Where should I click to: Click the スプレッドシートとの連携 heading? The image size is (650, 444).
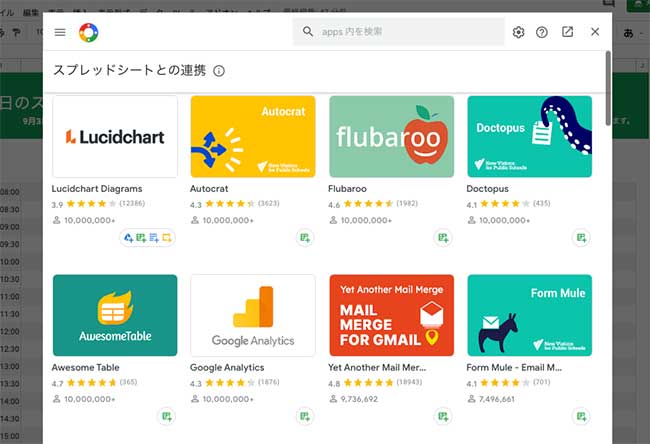pyautogui.click(x=129, y=70)
